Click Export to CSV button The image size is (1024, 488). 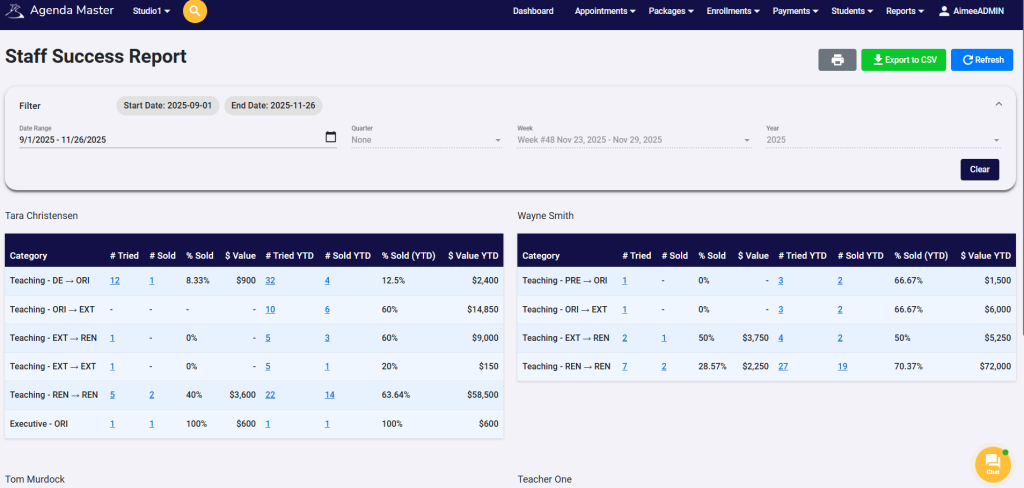(903, 60)
